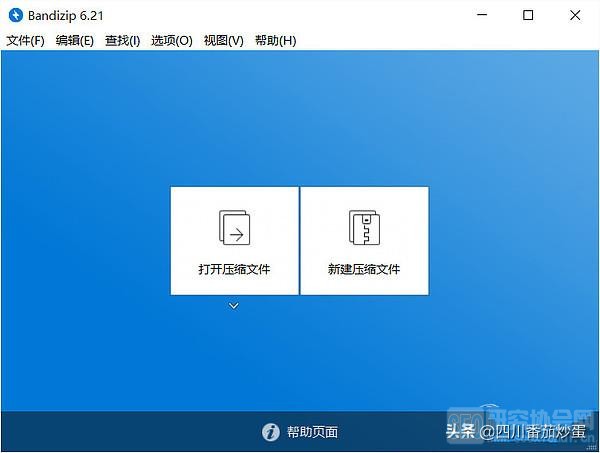Click the 打开压缩文件 tile

point(234,241)
